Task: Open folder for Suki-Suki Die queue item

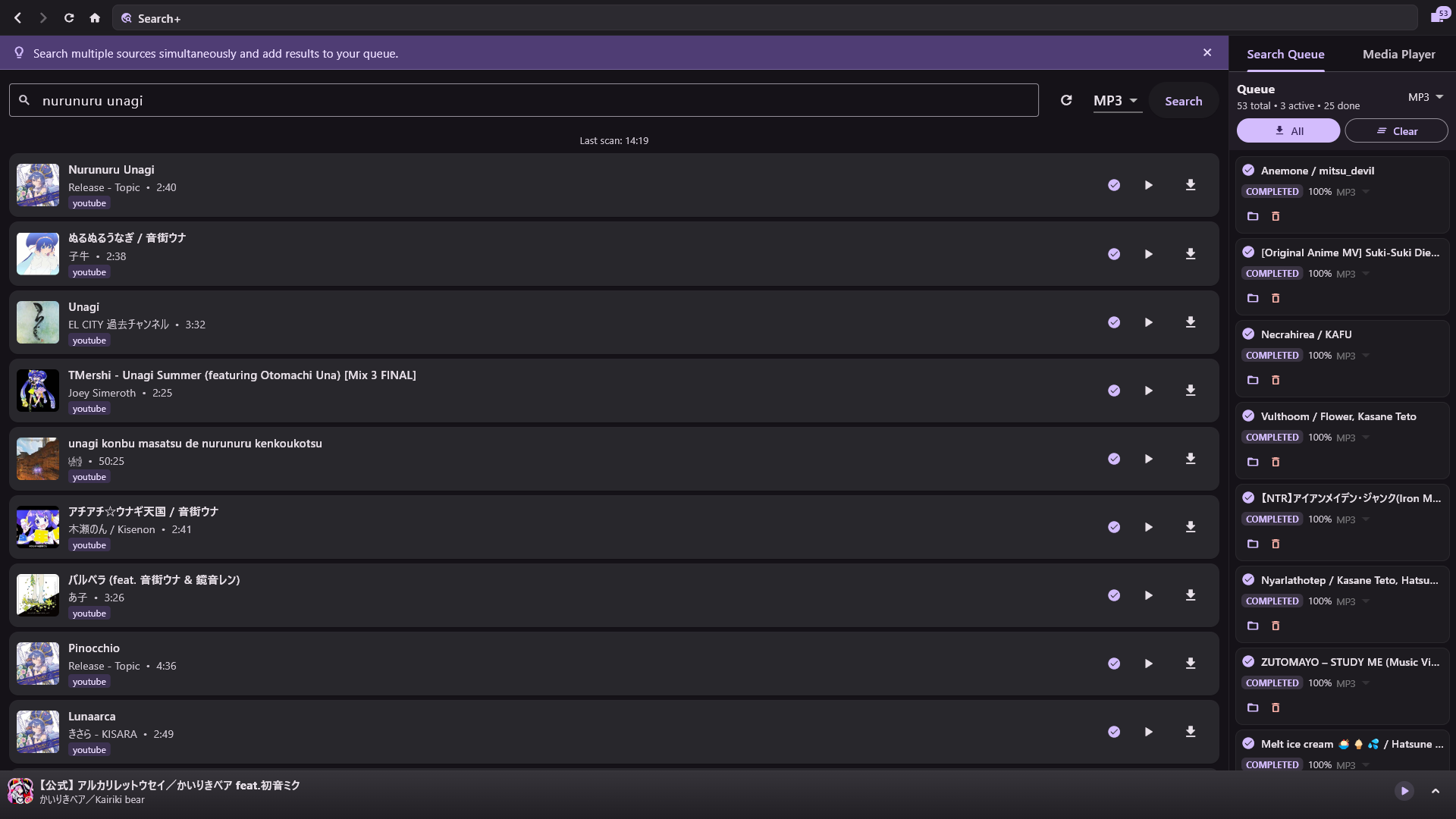Action: tap(1253, 298)
